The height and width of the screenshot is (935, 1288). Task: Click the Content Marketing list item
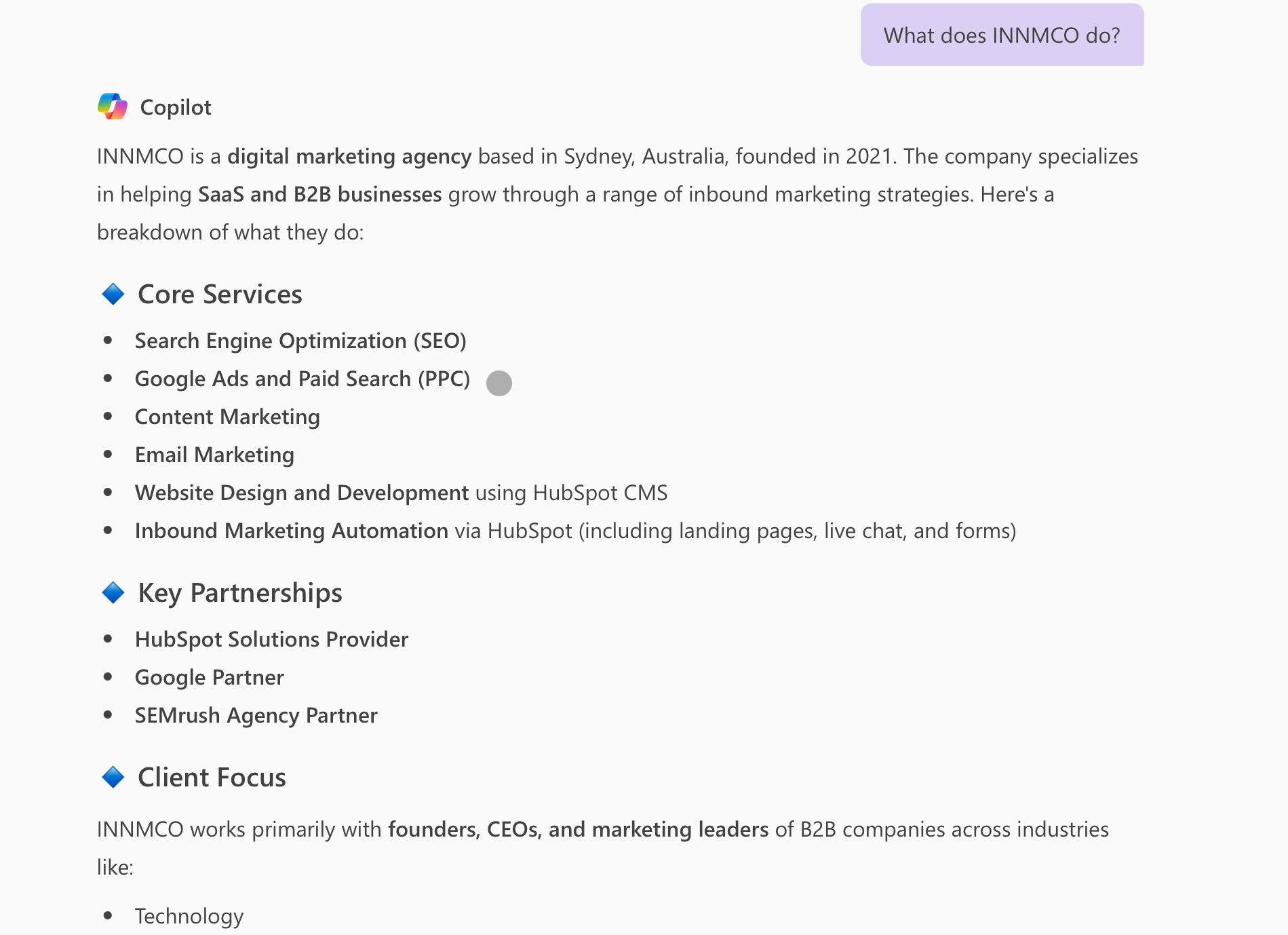[x=227, y=417]
